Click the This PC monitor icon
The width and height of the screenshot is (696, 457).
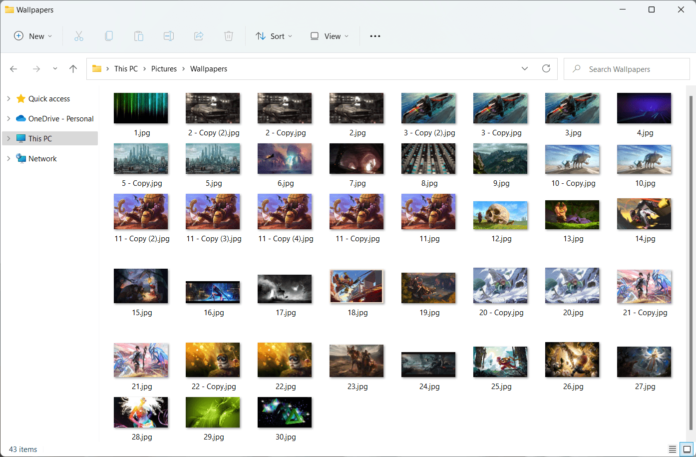pos(21,138)
